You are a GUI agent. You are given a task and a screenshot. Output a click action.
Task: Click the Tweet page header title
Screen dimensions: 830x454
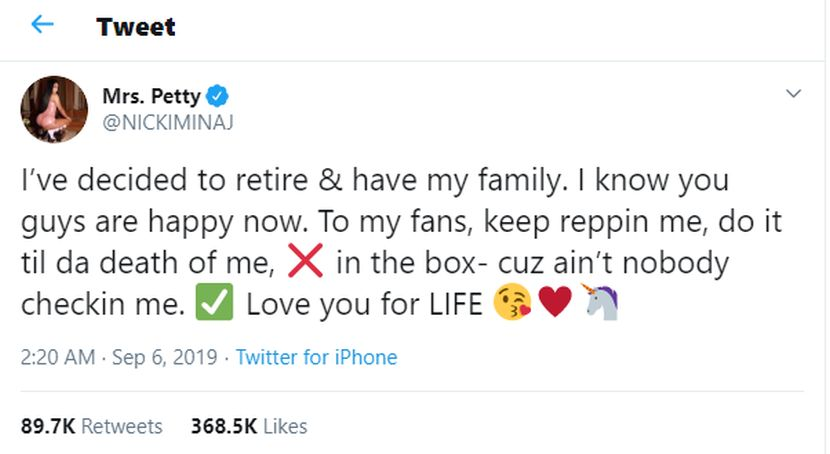(136, 27)
